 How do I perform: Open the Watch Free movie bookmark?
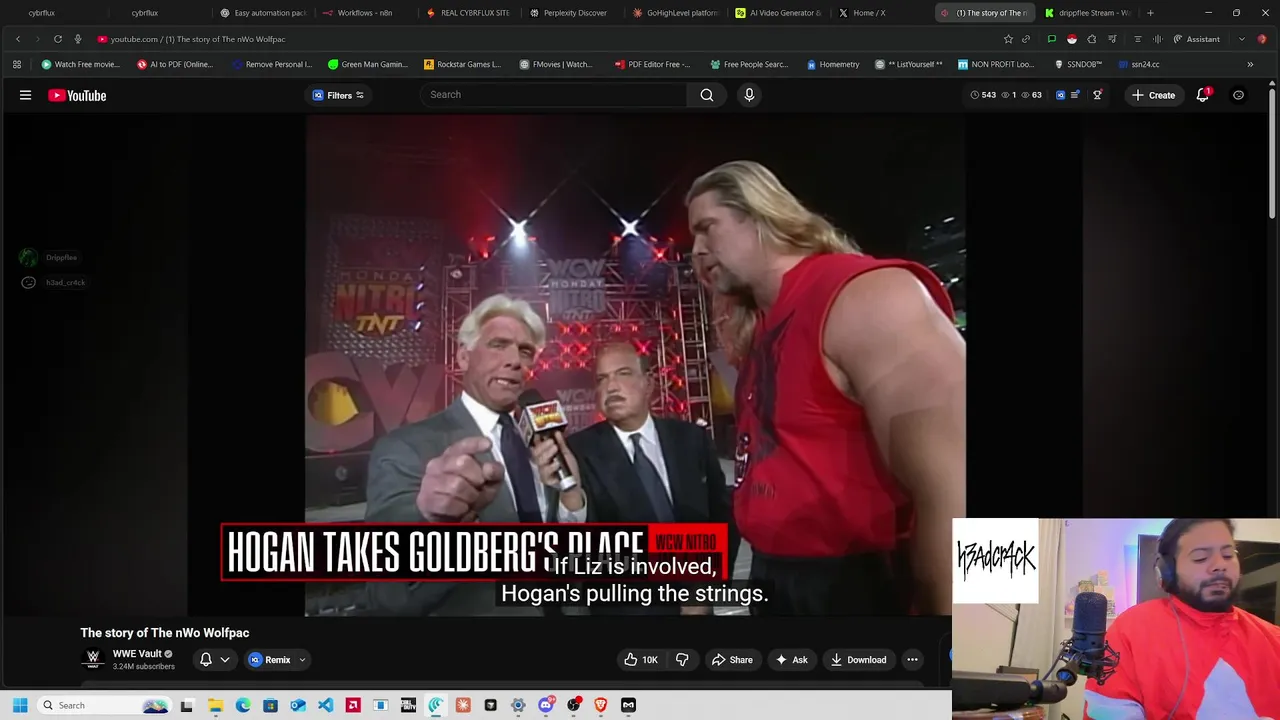80,64
